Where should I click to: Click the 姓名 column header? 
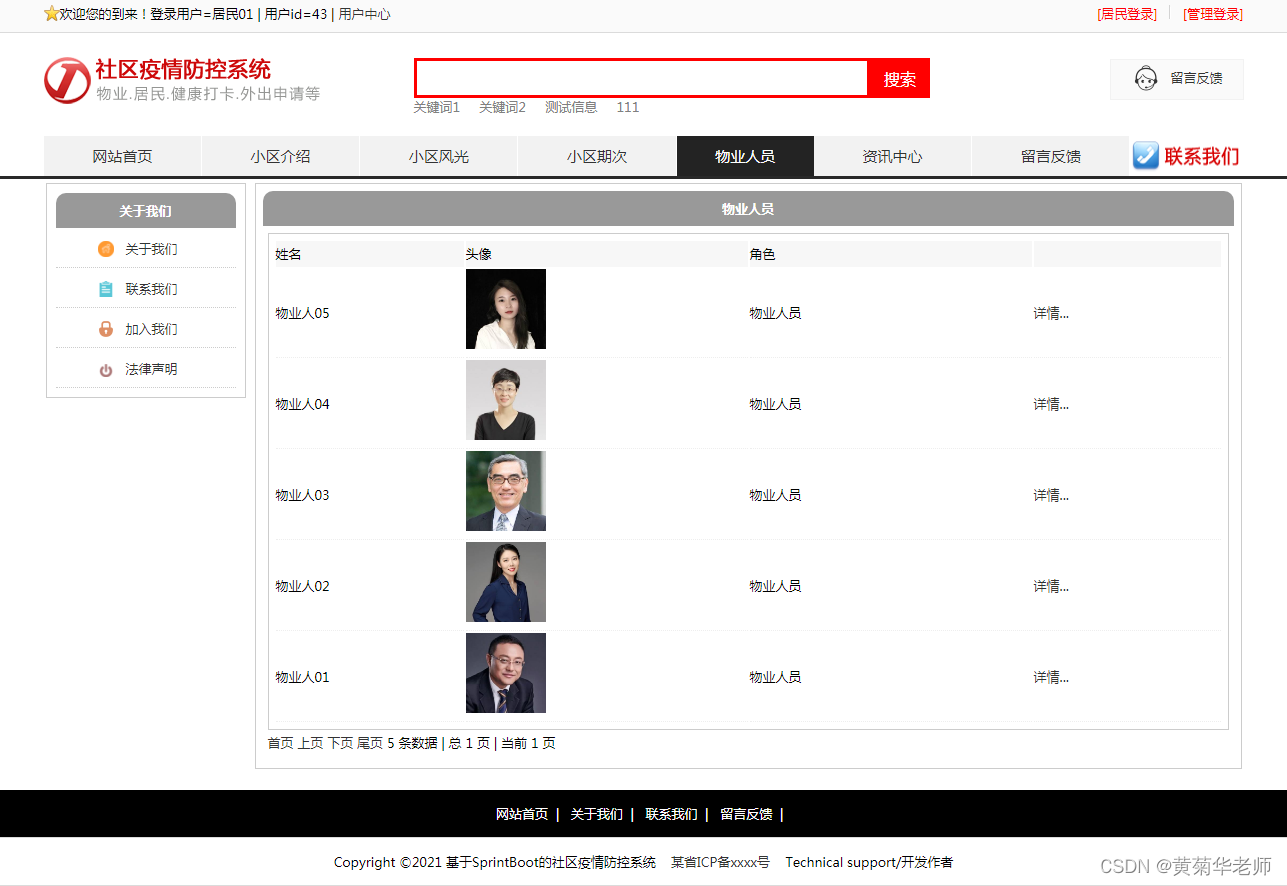[288, 254]
